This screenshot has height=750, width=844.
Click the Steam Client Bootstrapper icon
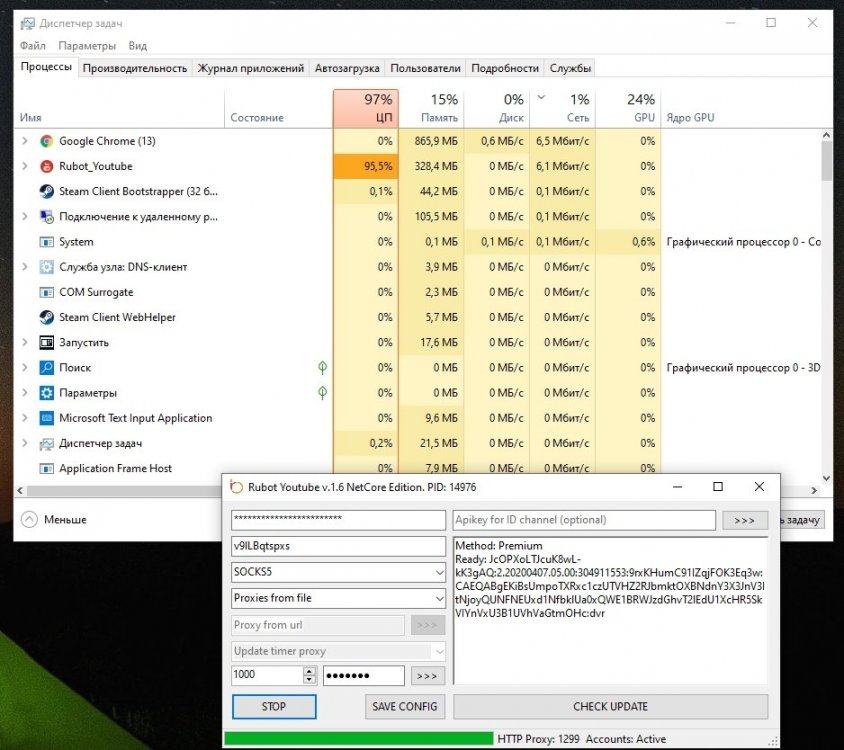pos(46,191)
